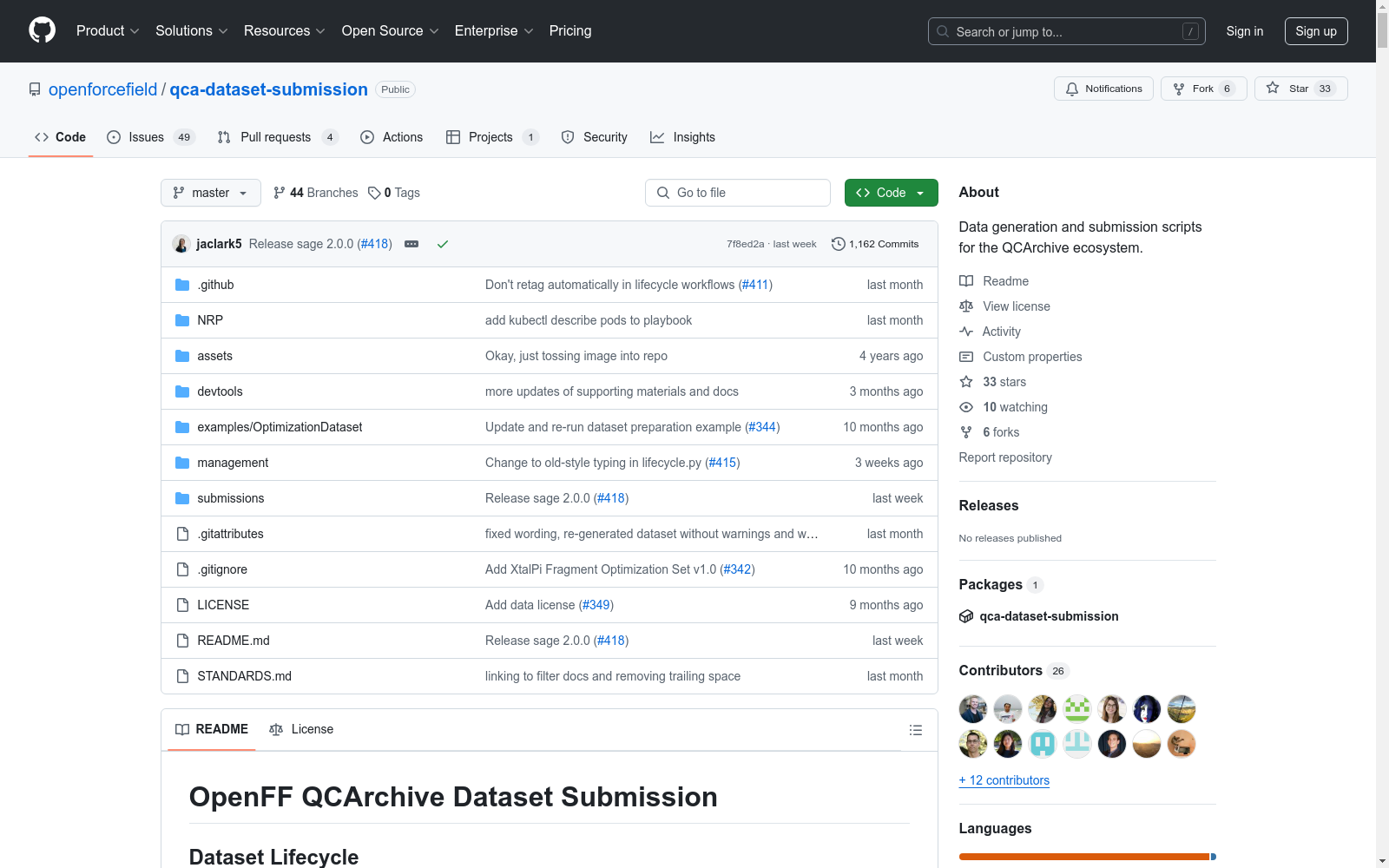Switch to the Issues tab
The height and width of the screenshot is (868, 1389).
(x=151, y=137)
